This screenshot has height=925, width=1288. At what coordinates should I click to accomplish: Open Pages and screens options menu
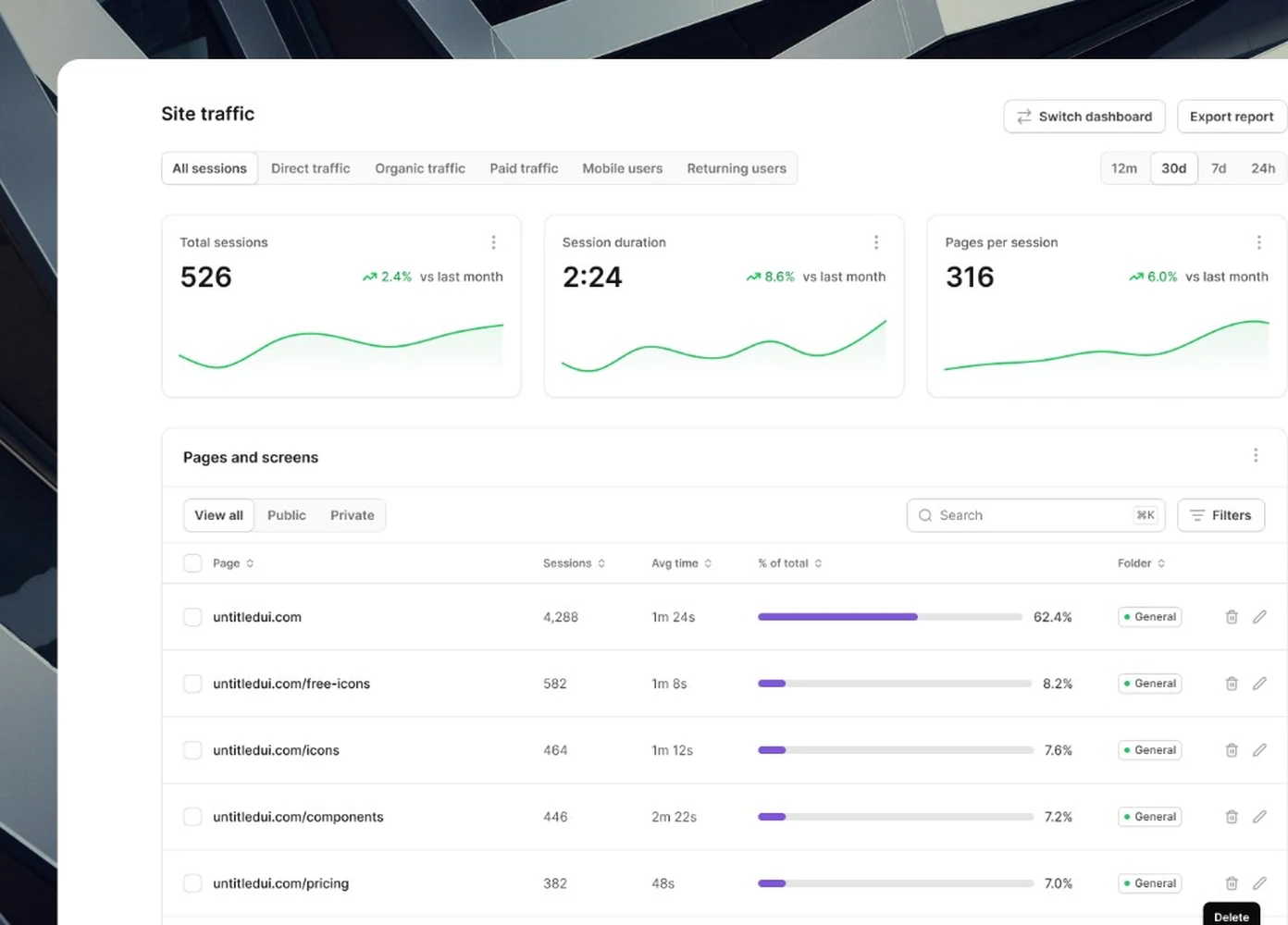[1256, 455]
